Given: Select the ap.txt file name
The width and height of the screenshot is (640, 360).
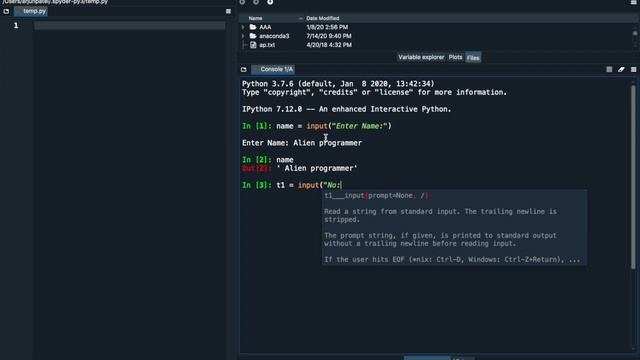Looking at the screenshot, I should pos(267,45).
